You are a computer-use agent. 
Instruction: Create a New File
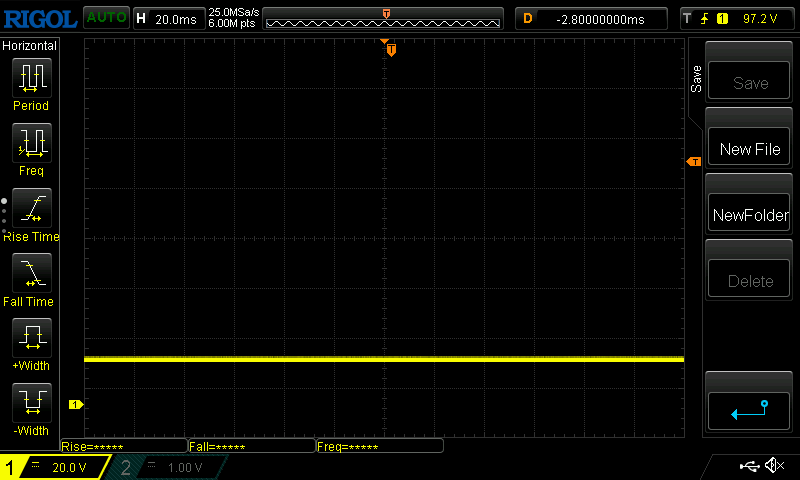[x=749, y=146]
